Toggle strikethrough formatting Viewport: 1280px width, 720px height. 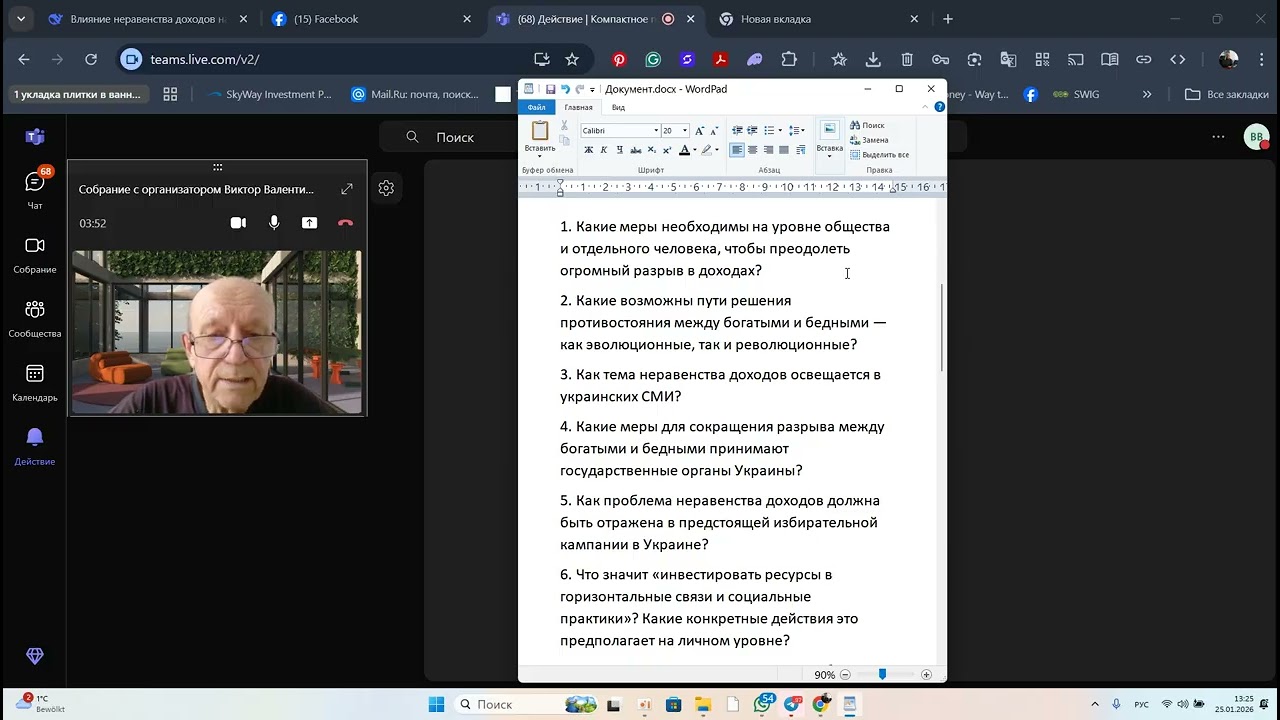click(x=636, y=150)
